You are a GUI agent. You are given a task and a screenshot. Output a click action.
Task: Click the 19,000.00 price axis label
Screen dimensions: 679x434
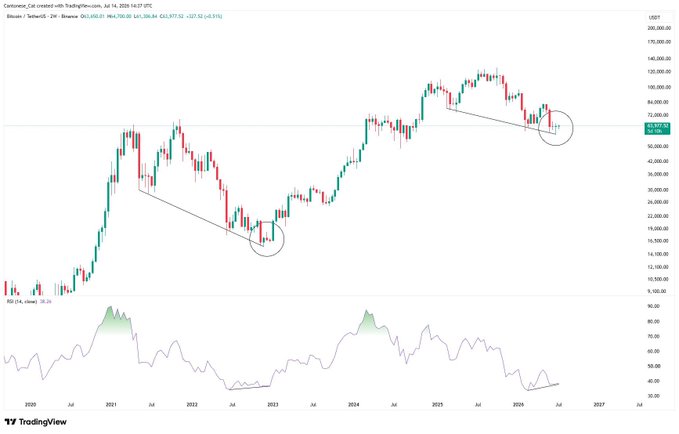pyautogui.click(x=659, y=228)
